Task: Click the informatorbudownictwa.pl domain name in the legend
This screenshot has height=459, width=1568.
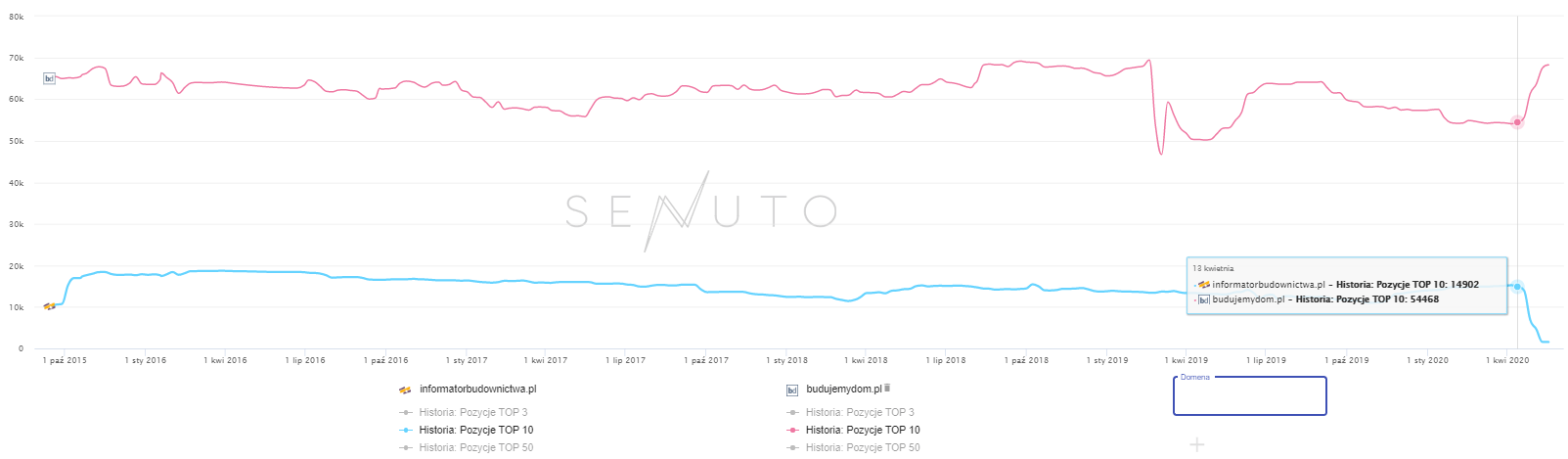Action: coord(477,389)
